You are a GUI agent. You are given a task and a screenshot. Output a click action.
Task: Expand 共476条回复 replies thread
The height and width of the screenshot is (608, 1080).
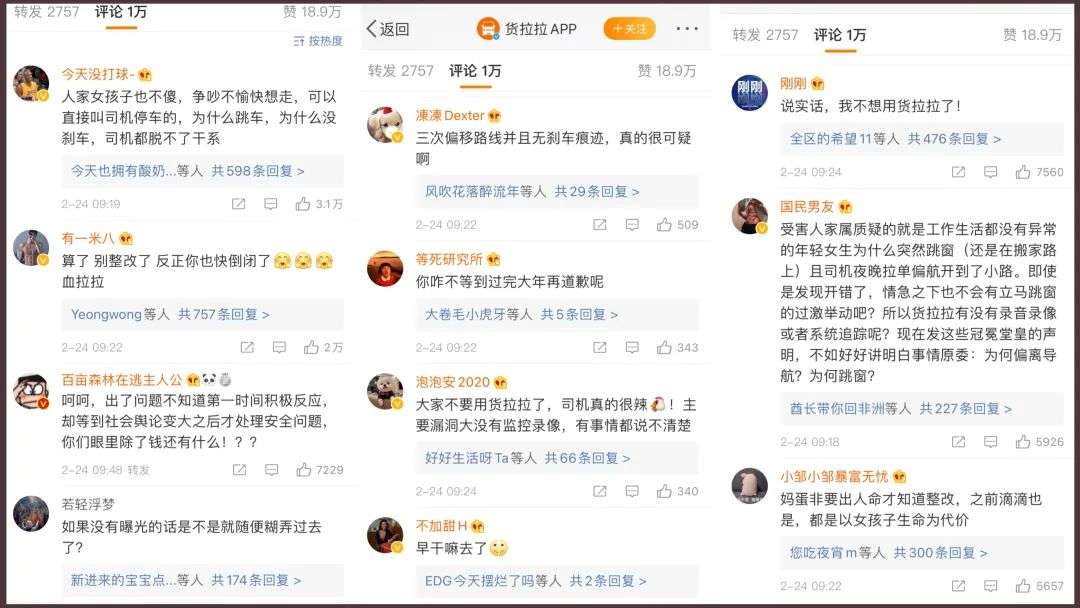[x=954, y=139]
